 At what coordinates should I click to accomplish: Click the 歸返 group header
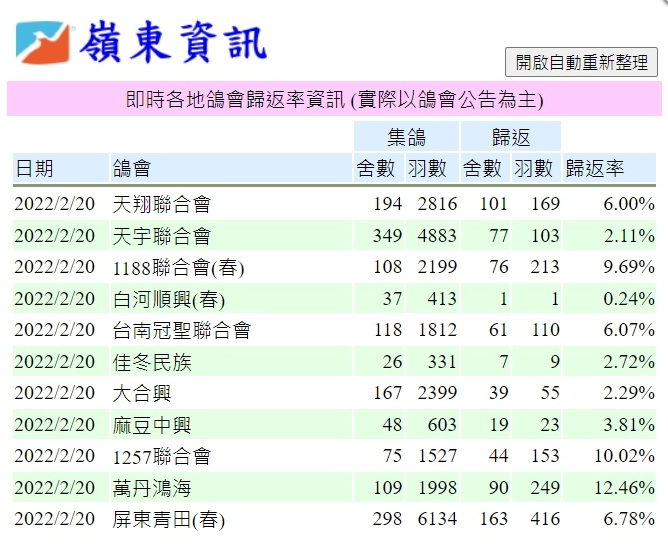pos(510,138)
